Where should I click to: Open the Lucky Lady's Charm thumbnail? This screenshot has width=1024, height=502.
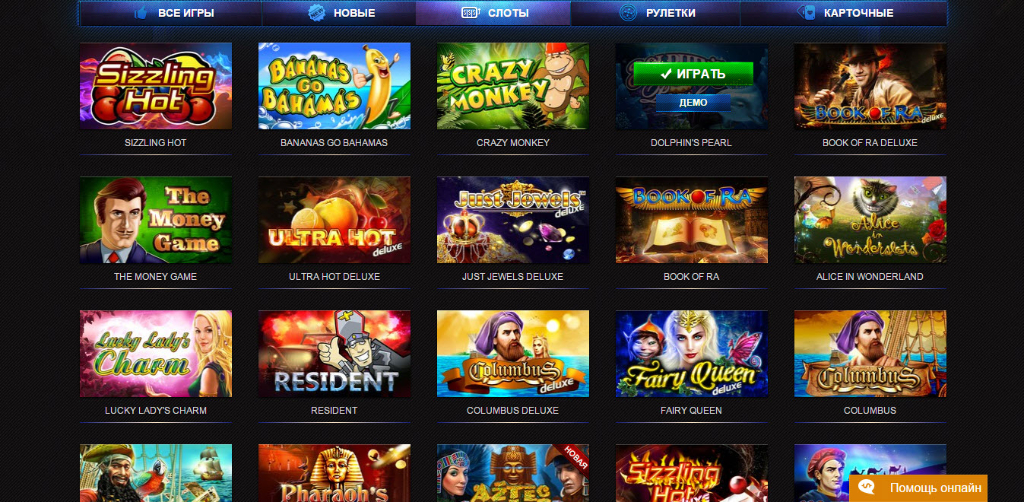click(155, 354)
